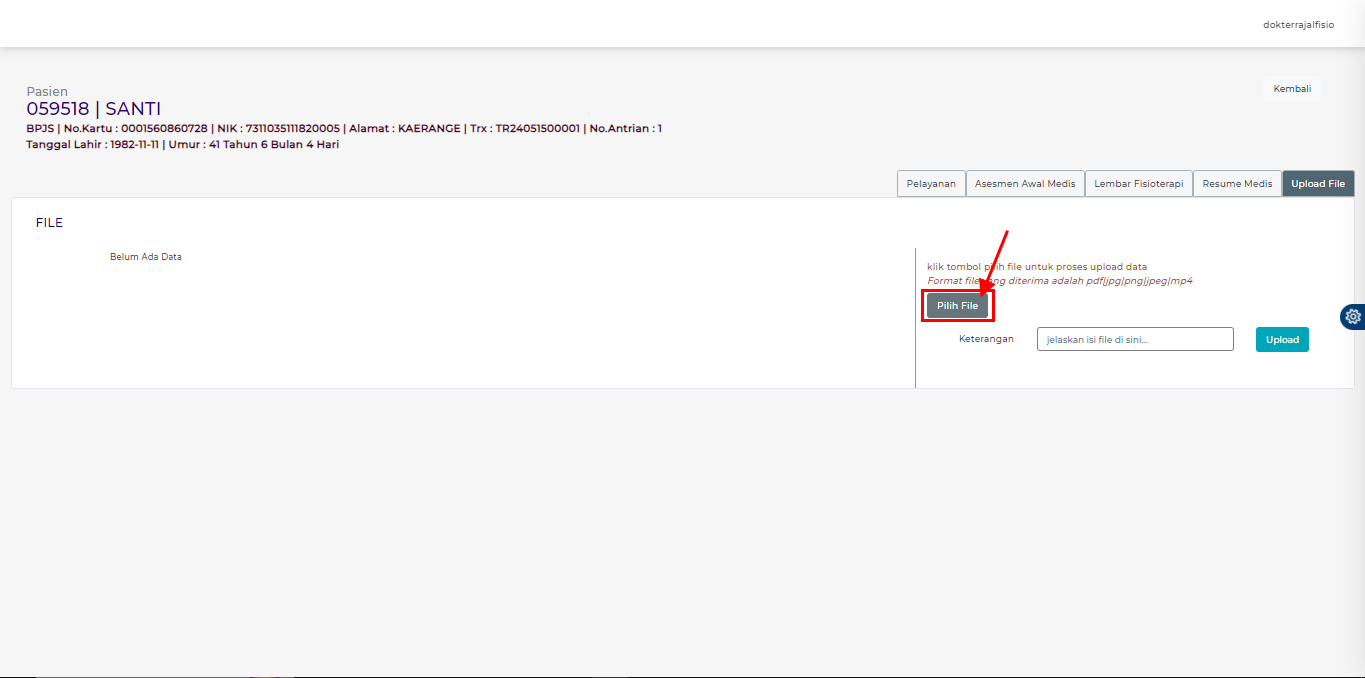Click the upload instruction text line
Image resolution: width=1365 pixels, height=678 pixels.
click(x=1037, y=267)
